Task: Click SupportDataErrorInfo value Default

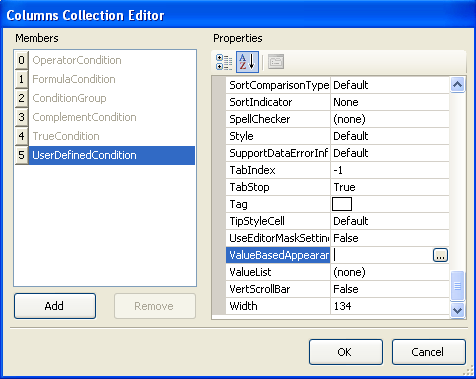Action: click(x=390, y=153)
